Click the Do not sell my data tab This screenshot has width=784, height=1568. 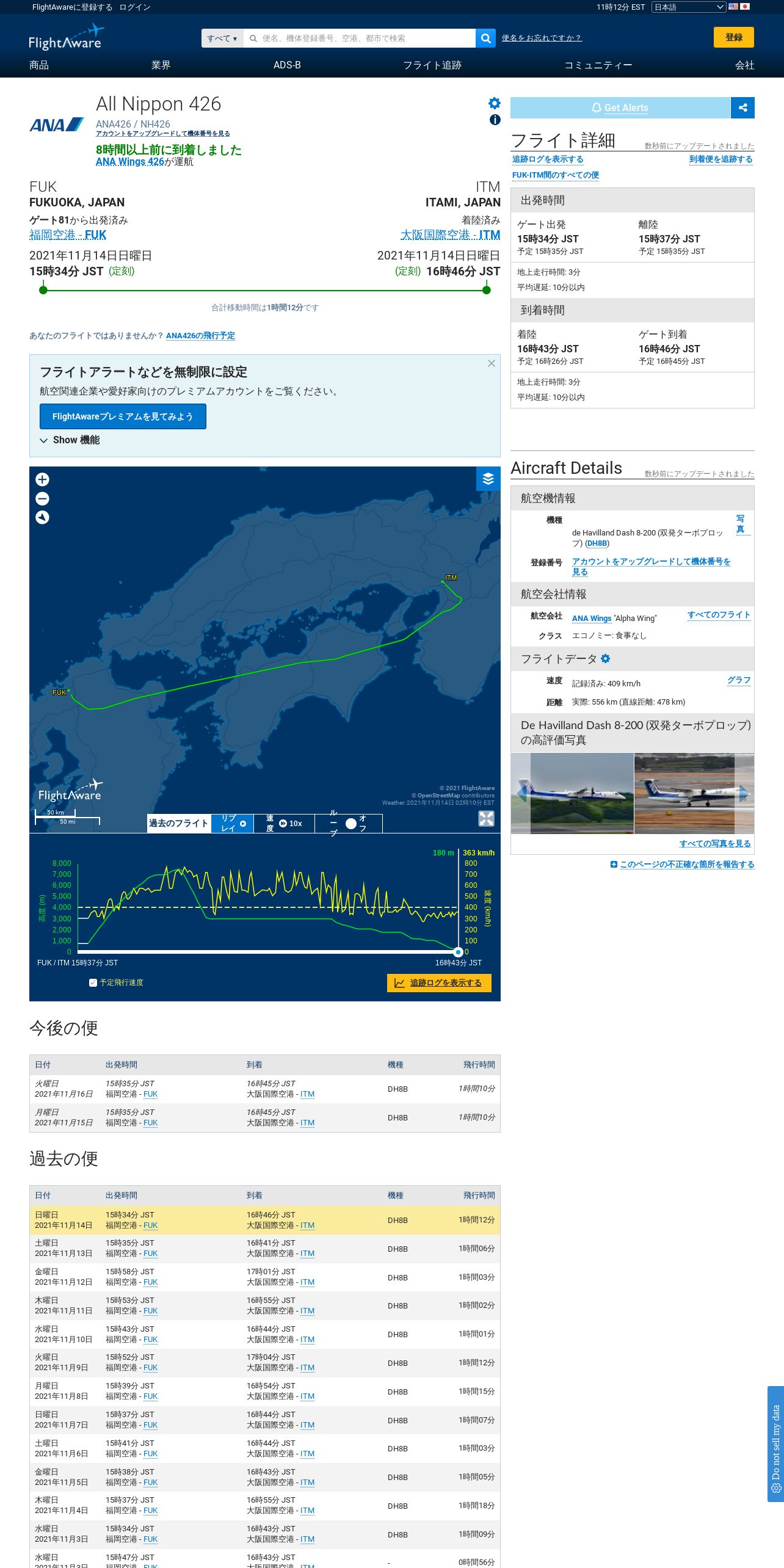775,1444
